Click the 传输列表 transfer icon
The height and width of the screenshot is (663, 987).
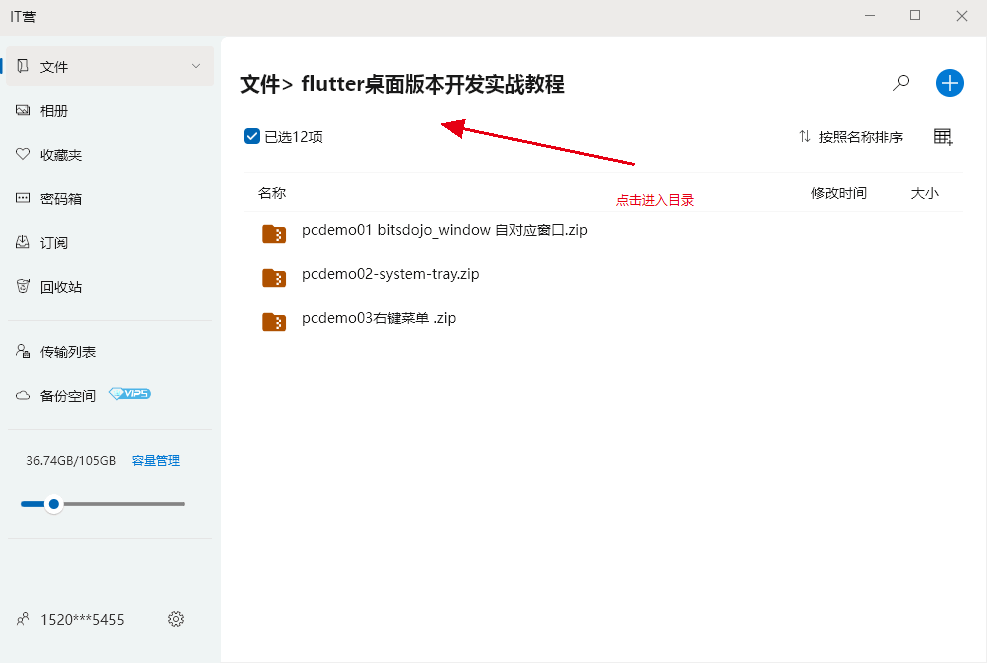pos(23,351)
